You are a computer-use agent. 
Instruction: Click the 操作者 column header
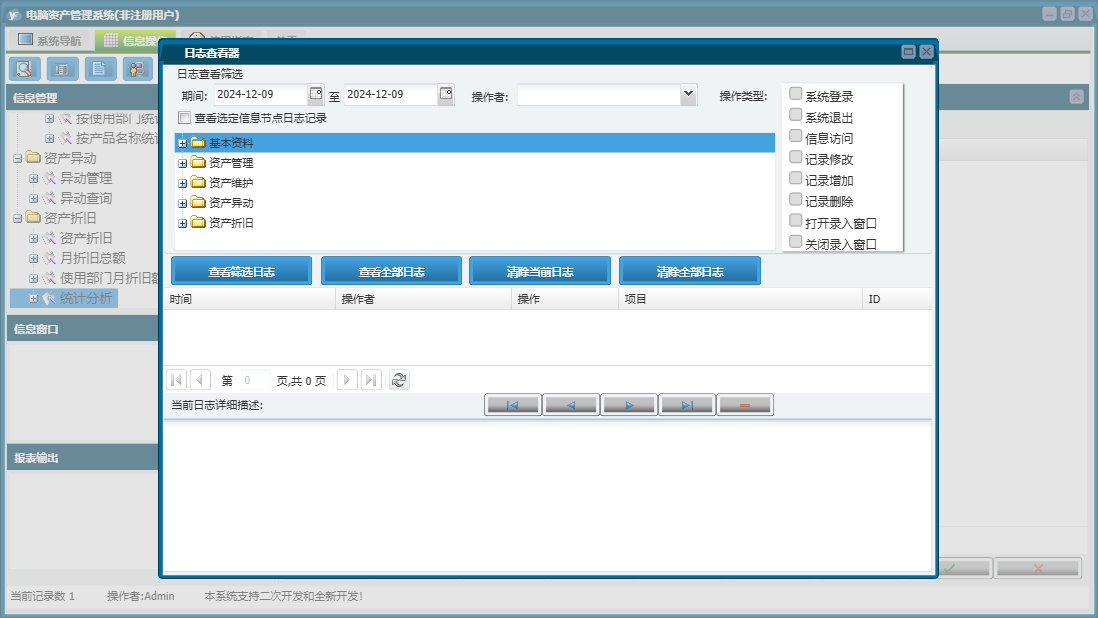[424, 299]
